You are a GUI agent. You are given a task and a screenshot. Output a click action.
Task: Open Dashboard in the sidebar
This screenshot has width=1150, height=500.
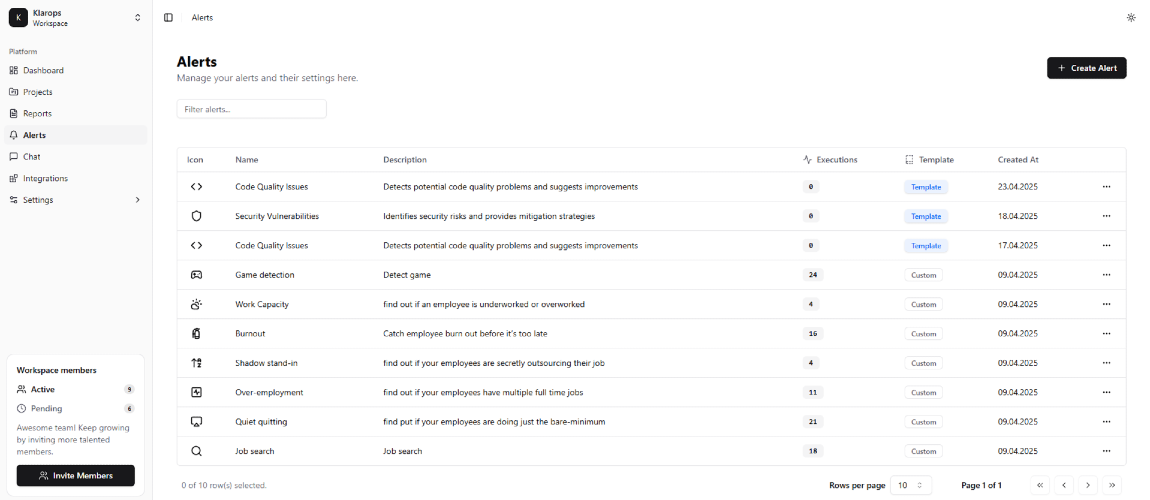click(x=76, y=70)
